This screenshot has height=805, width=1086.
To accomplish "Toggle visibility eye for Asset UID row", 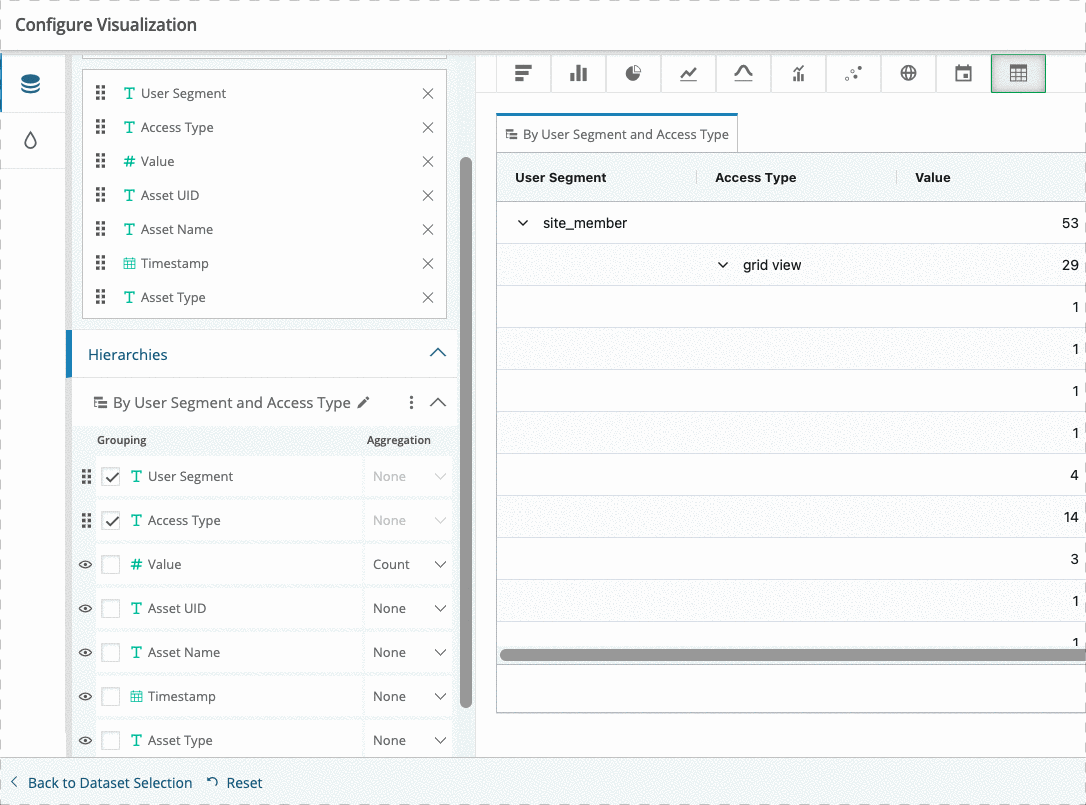I will pos(85,608).
